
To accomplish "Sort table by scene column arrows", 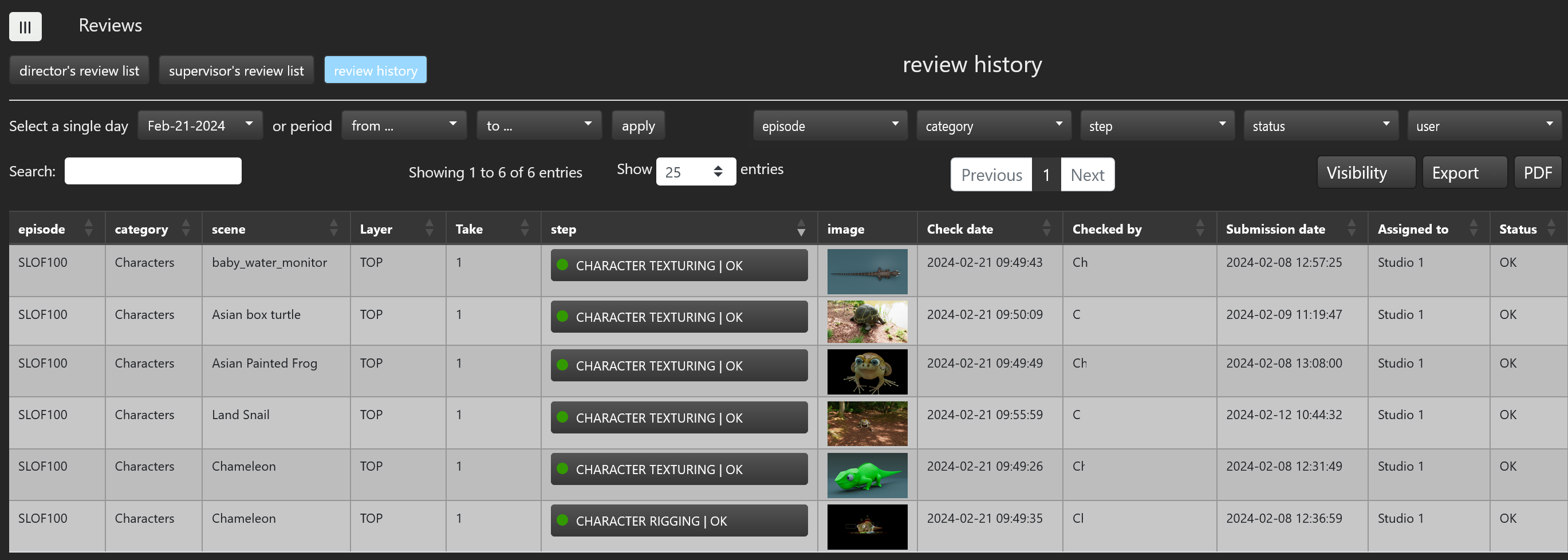I will 333,228.
